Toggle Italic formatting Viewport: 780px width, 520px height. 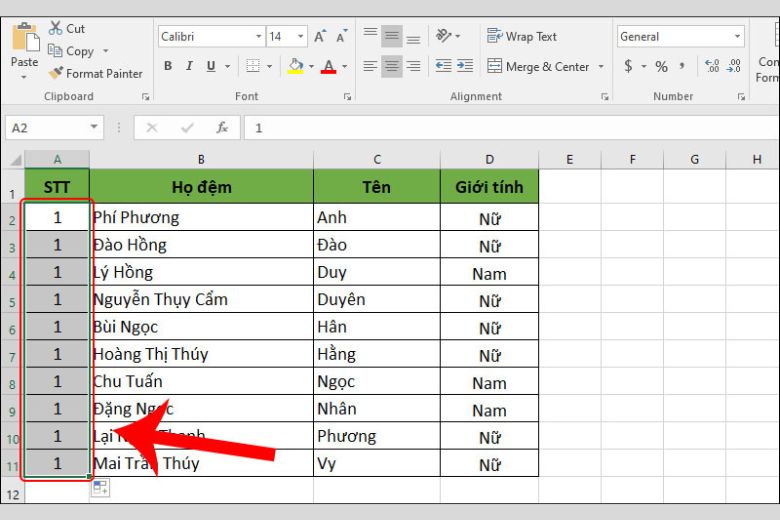[x=190, y=66]
